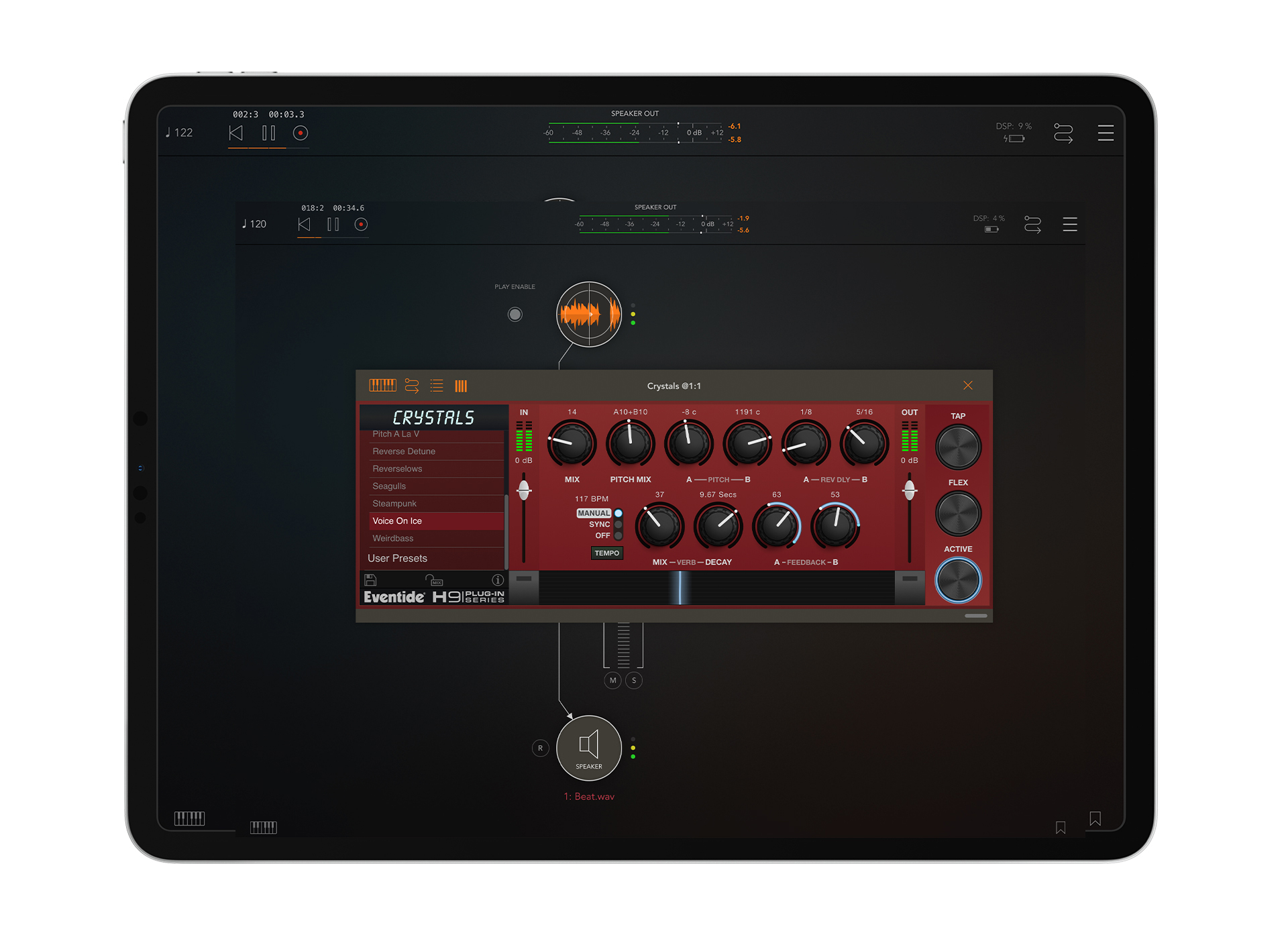Pause playback in the tempo 122 window

click(268, 133)
